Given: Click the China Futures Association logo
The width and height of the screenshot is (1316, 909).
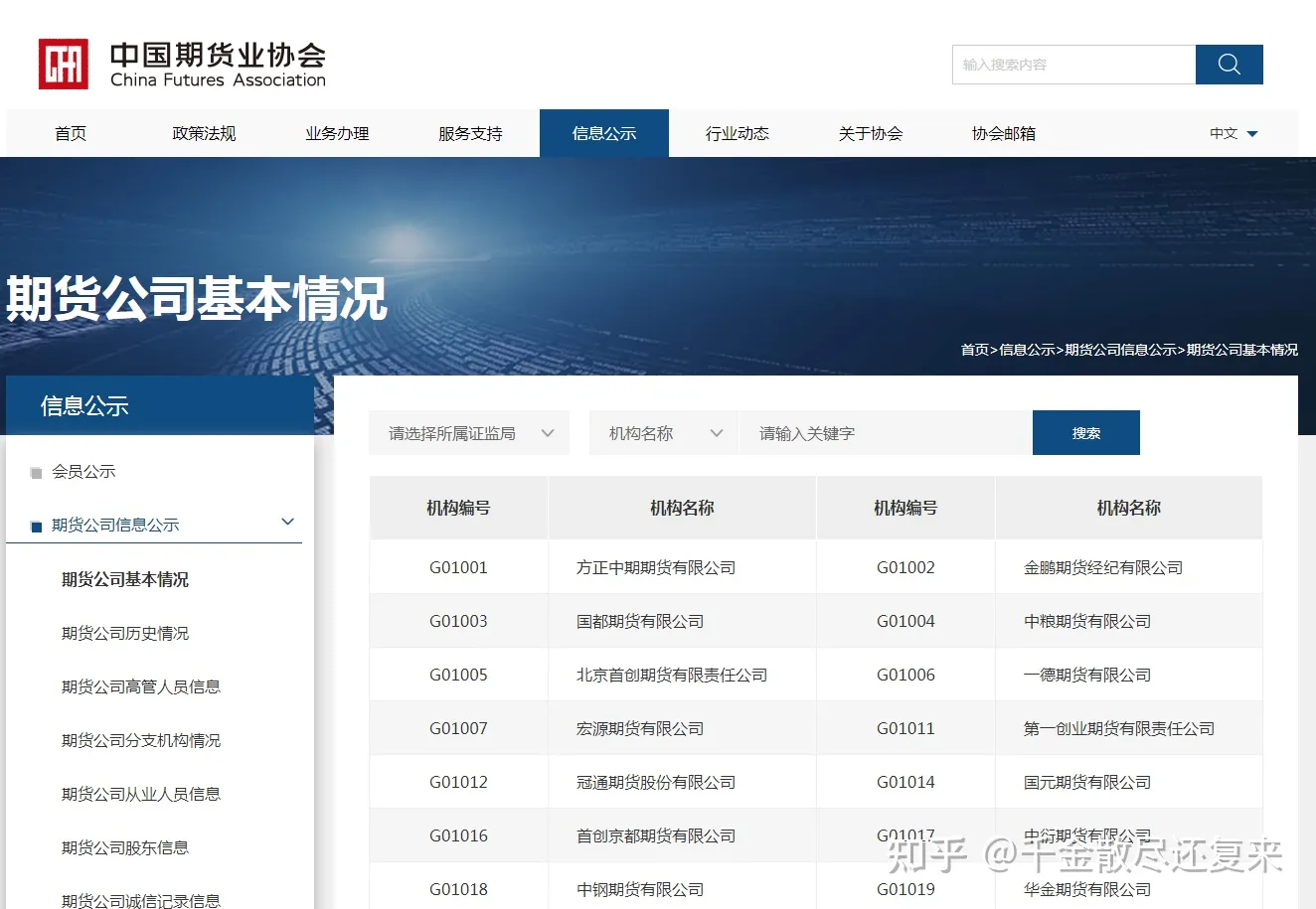Looking at the screenshot, I should 182,65.
